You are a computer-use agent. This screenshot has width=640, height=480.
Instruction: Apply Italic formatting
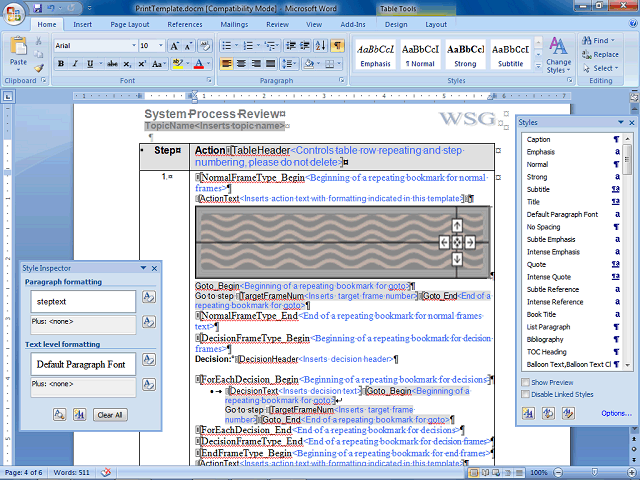75,64
